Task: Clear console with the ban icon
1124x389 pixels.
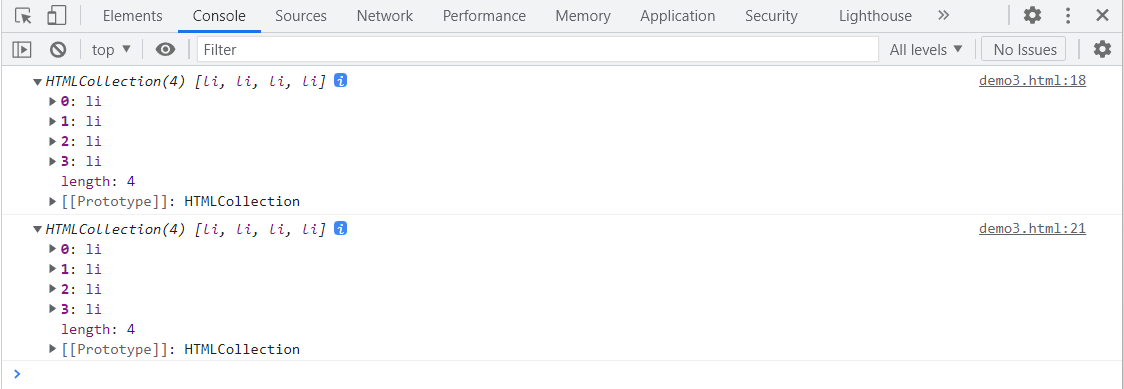Action: pos(58,49)
